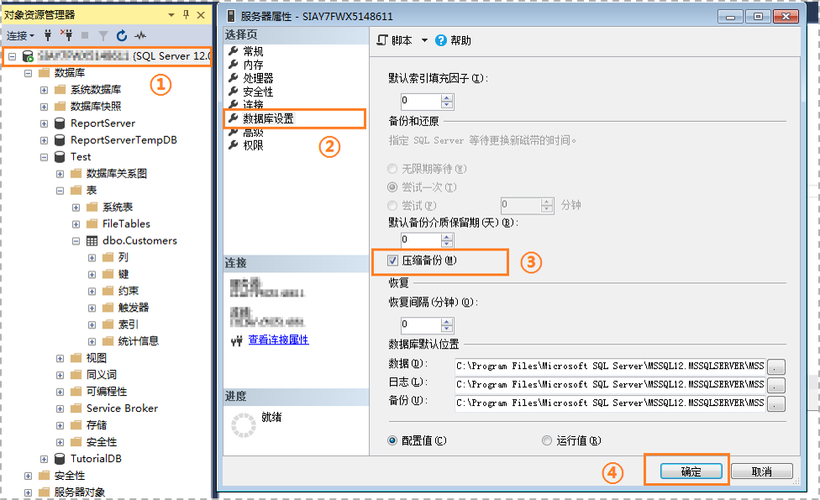Click the 默认索引填充因子 value field
Screen dimensions: 820x500
(421, 100)
